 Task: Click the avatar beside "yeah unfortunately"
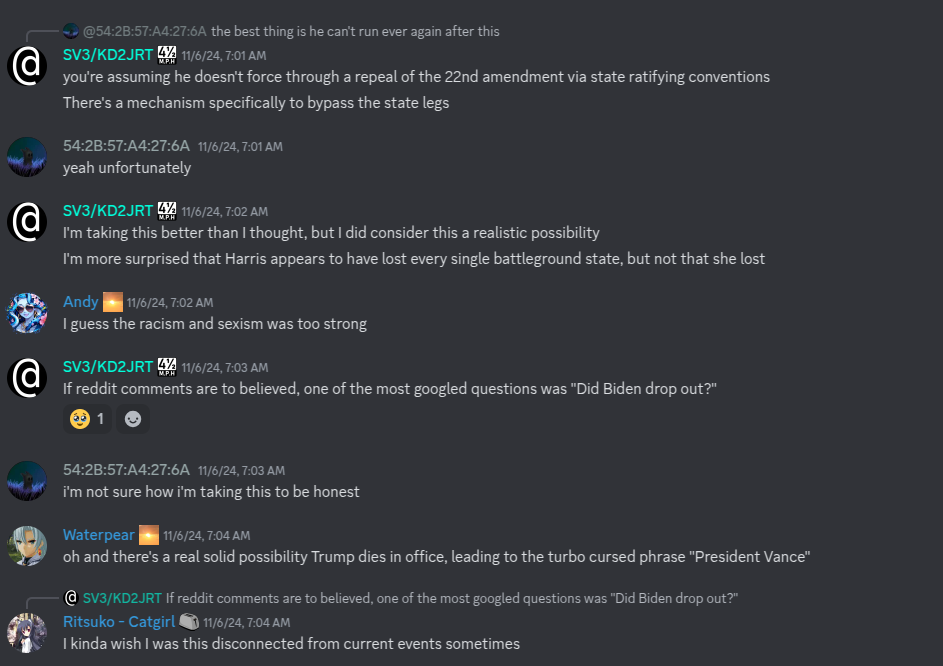pos(27,157)
